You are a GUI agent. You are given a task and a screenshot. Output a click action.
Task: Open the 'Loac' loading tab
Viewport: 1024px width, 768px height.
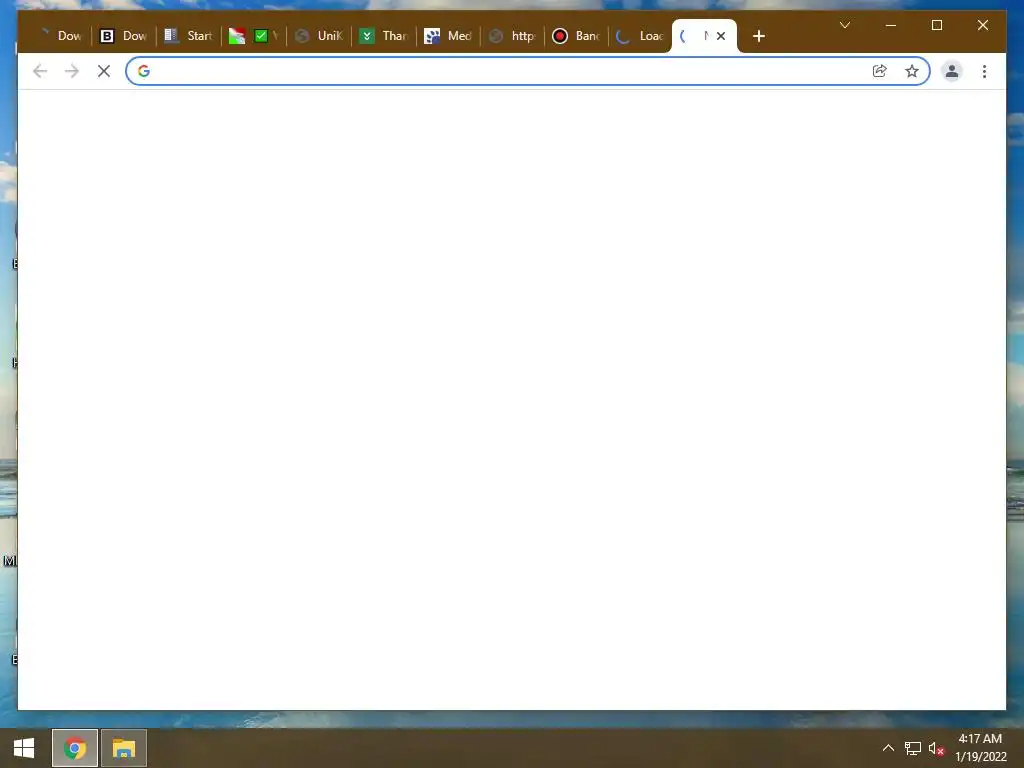pyautogui.click(x=640, y=36)
